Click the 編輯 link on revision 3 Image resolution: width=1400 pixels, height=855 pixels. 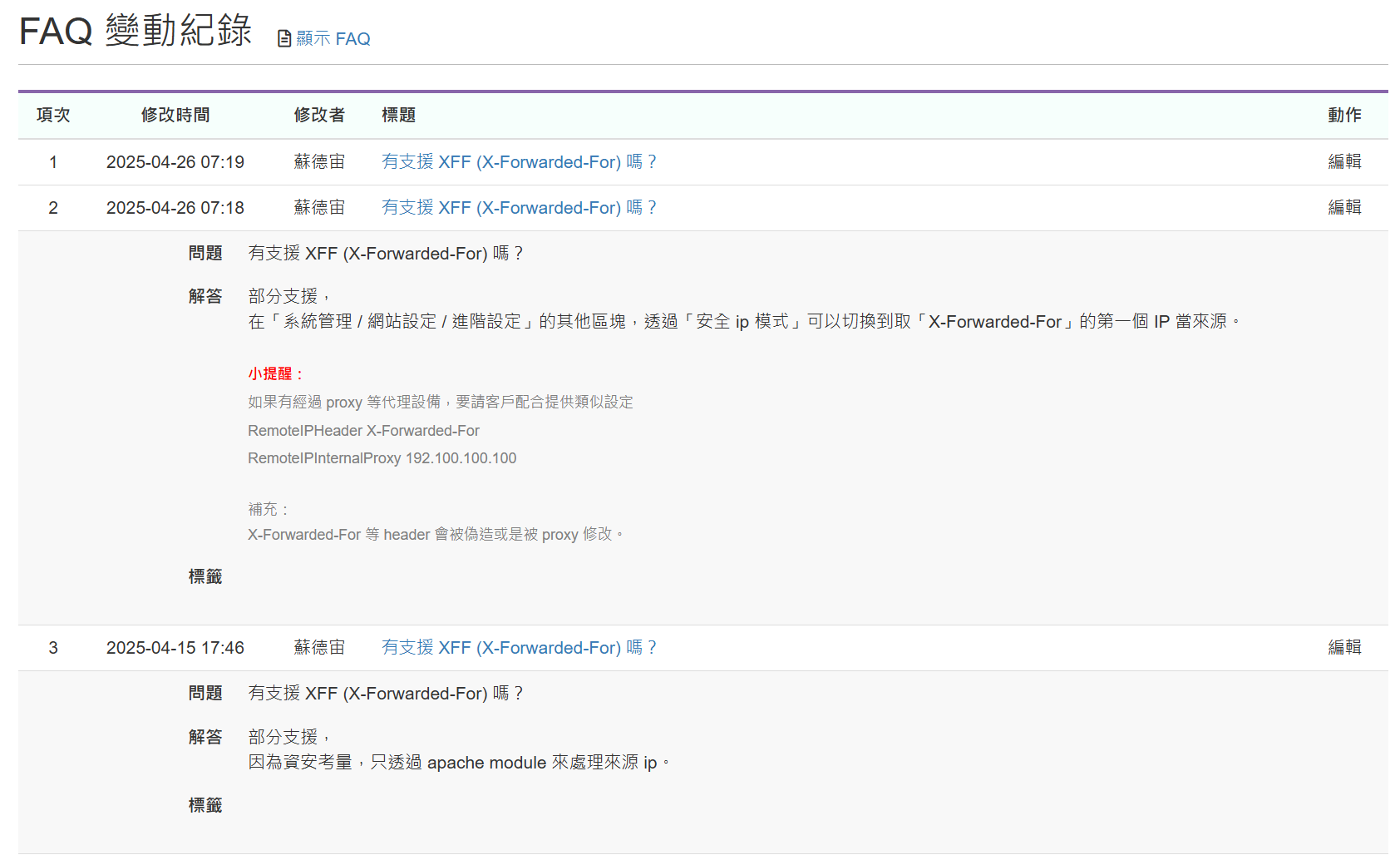[x=1345, y=647]
